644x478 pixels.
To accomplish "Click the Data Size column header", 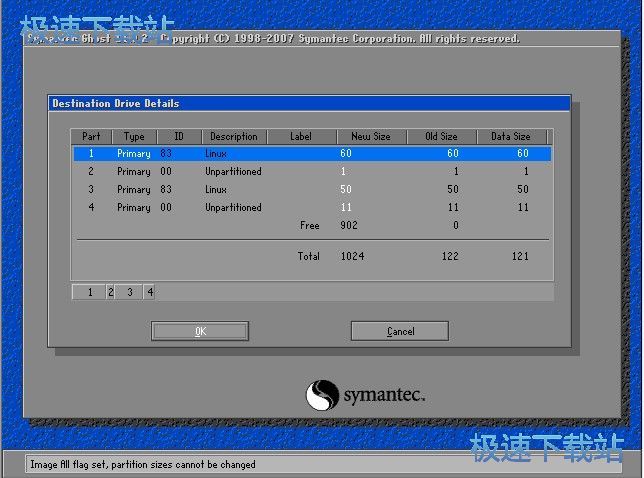I will [x=511, y=136].
